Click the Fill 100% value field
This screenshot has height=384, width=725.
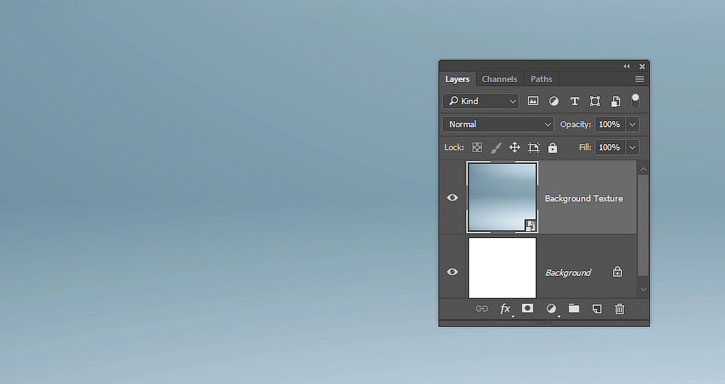point(609,147)
